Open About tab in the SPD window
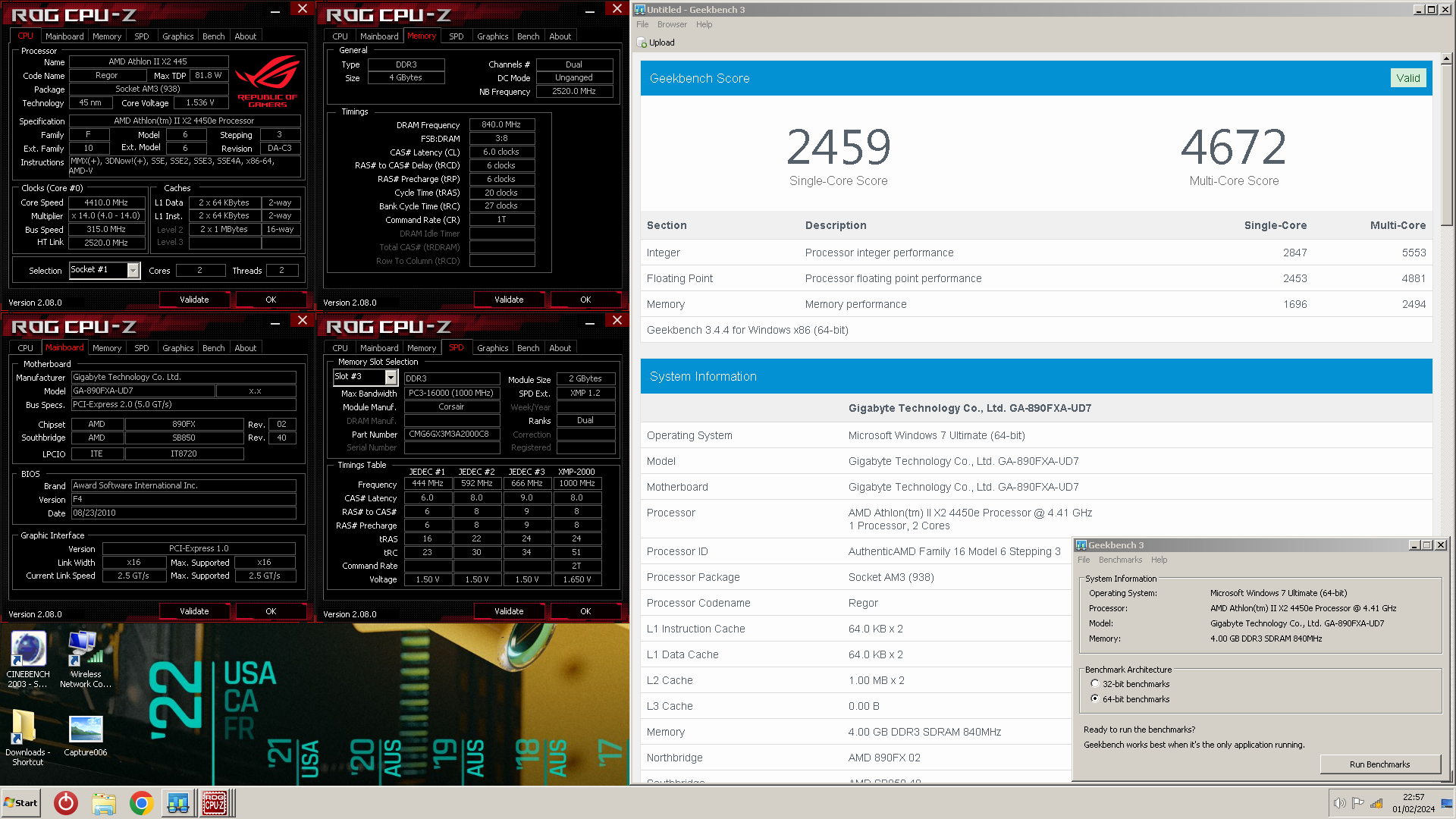This screenshot has width=1456, height=819. point(560,348)
